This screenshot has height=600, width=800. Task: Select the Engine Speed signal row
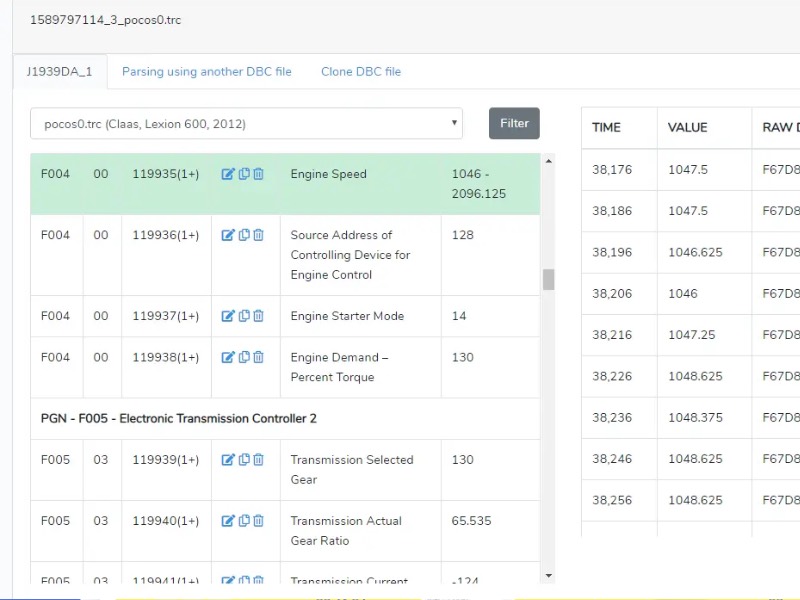pyautogui.click(x=328, y=174)
